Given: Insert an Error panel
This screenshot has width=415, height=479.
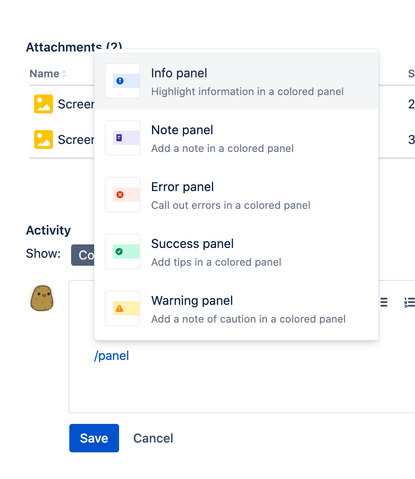Looking at the screenshot, I should (x=236, y=195).
